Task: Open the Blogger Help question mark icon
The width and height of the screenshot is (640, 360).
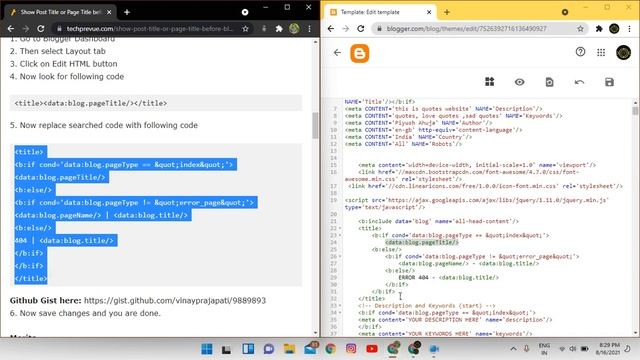Action: (x=580, y=52)
